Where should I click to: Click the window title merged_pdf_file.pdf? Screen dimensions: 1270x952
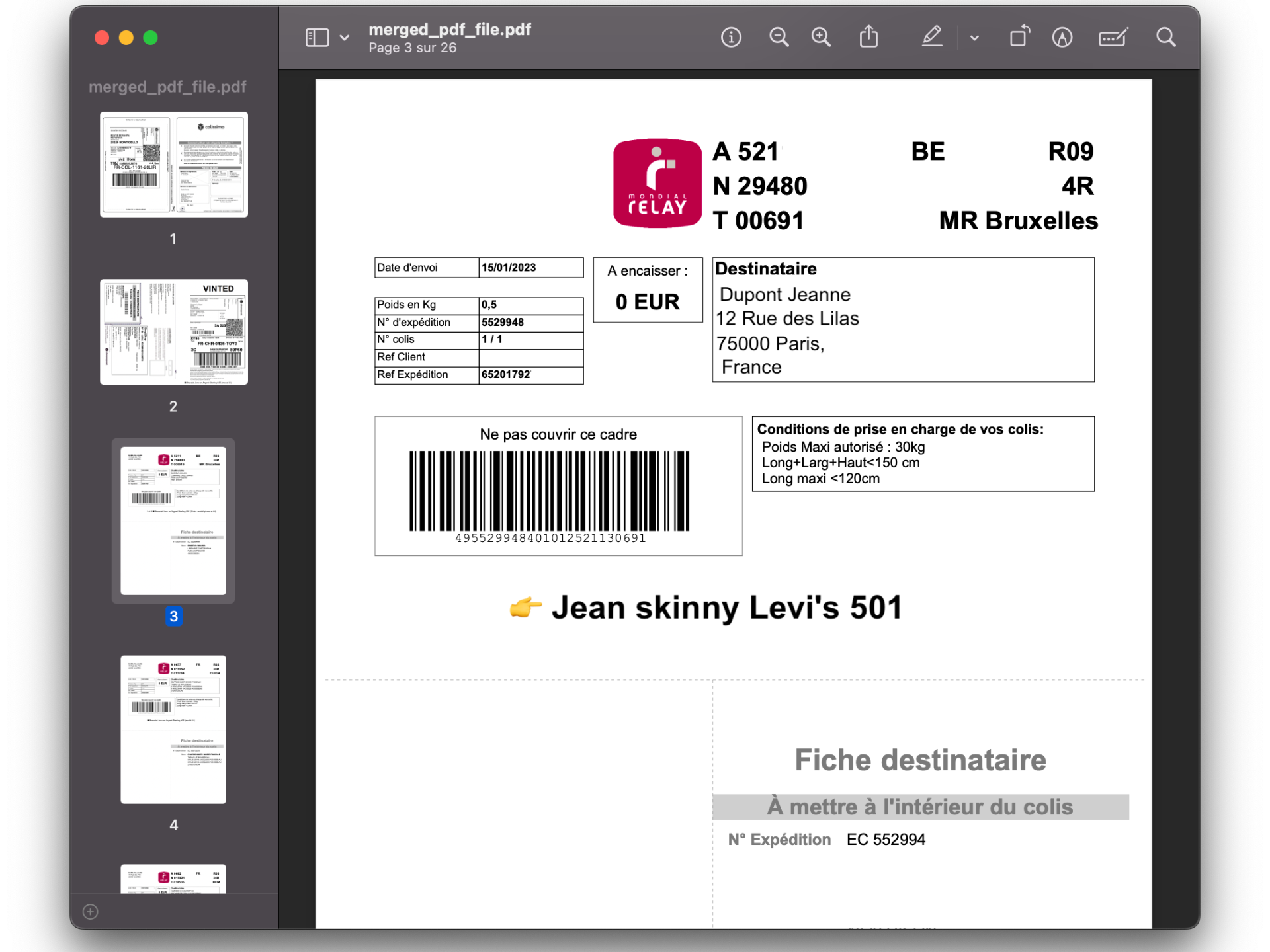coord(450,30)
